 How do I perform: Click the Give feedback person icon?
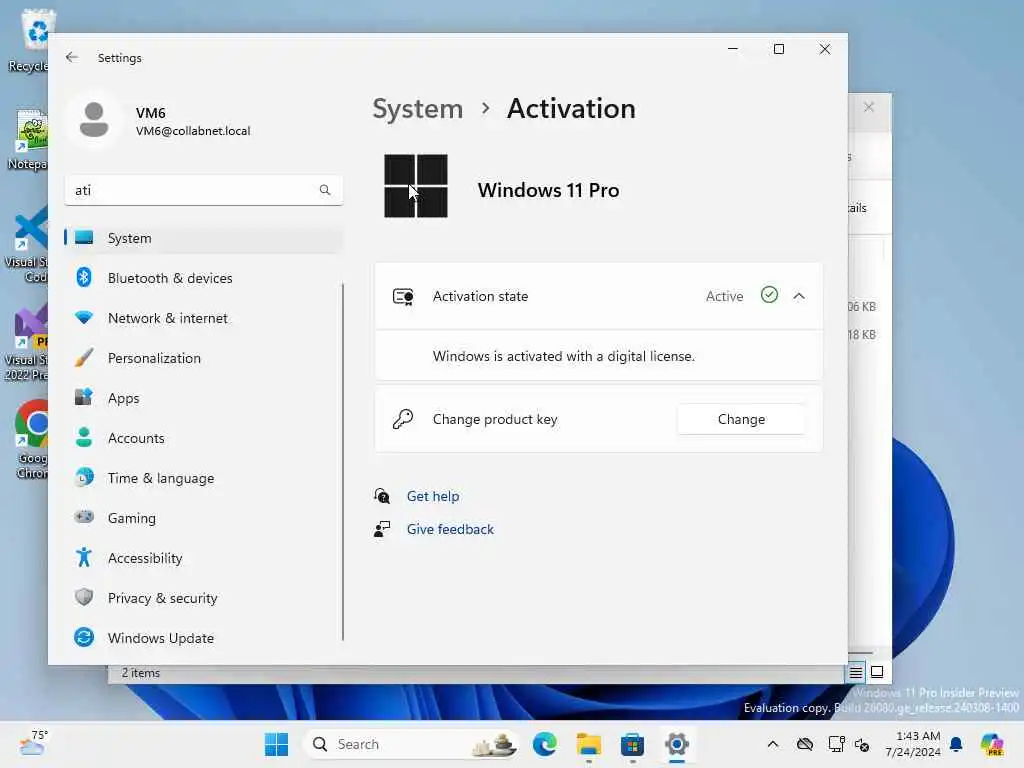[x=382, y=529]
